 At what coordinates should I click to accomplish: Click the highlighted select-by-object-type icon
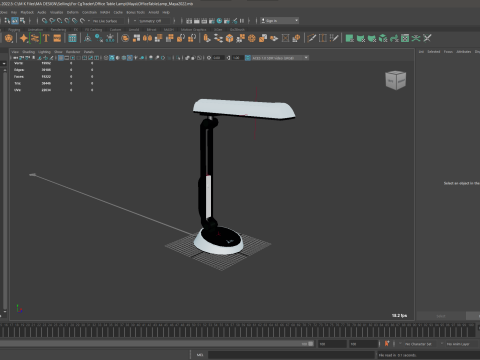tap(15, 21)
